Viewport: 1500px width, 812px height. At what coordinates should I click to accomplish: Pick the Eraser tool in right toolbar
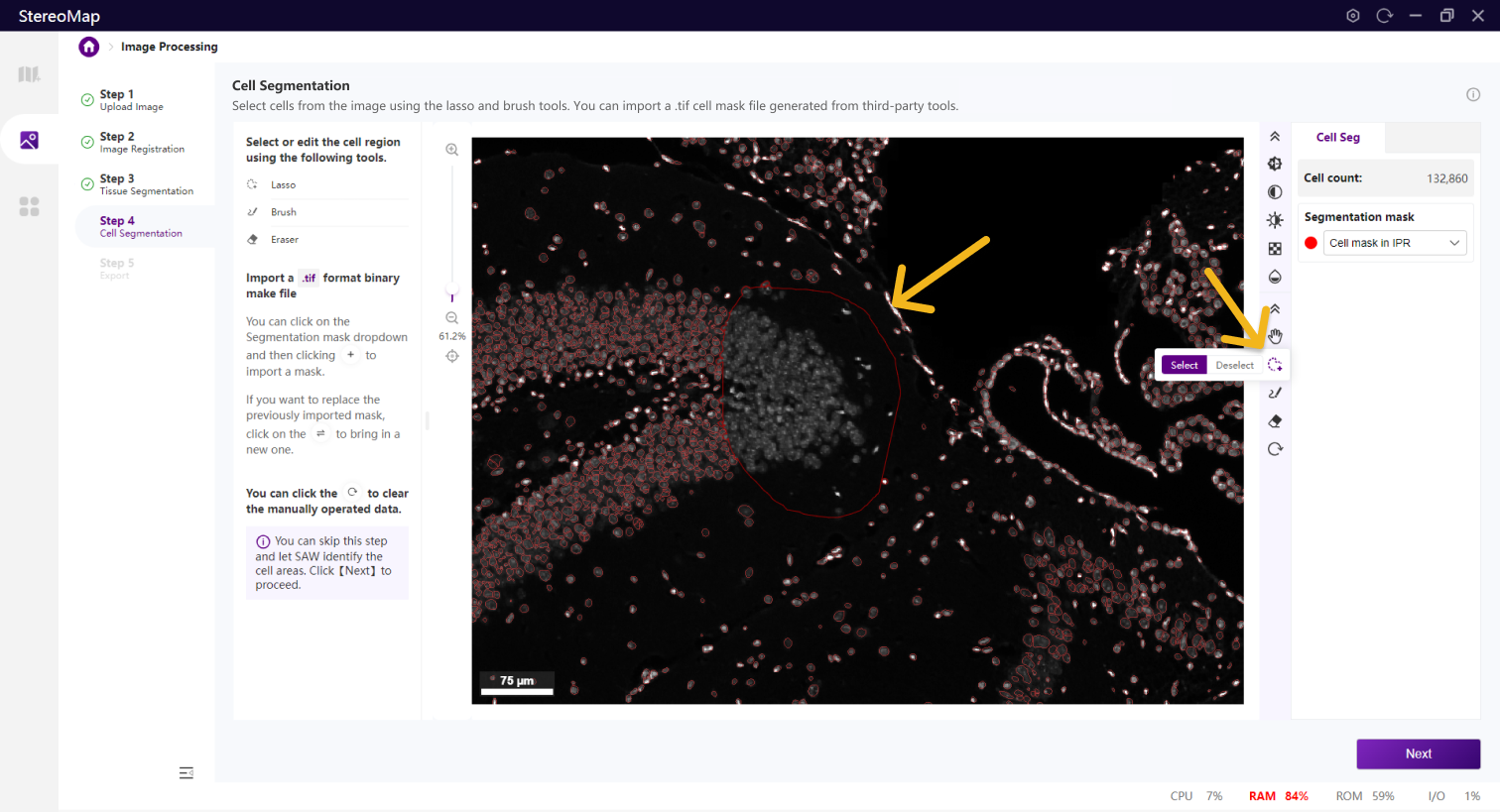coord(1275,421)
